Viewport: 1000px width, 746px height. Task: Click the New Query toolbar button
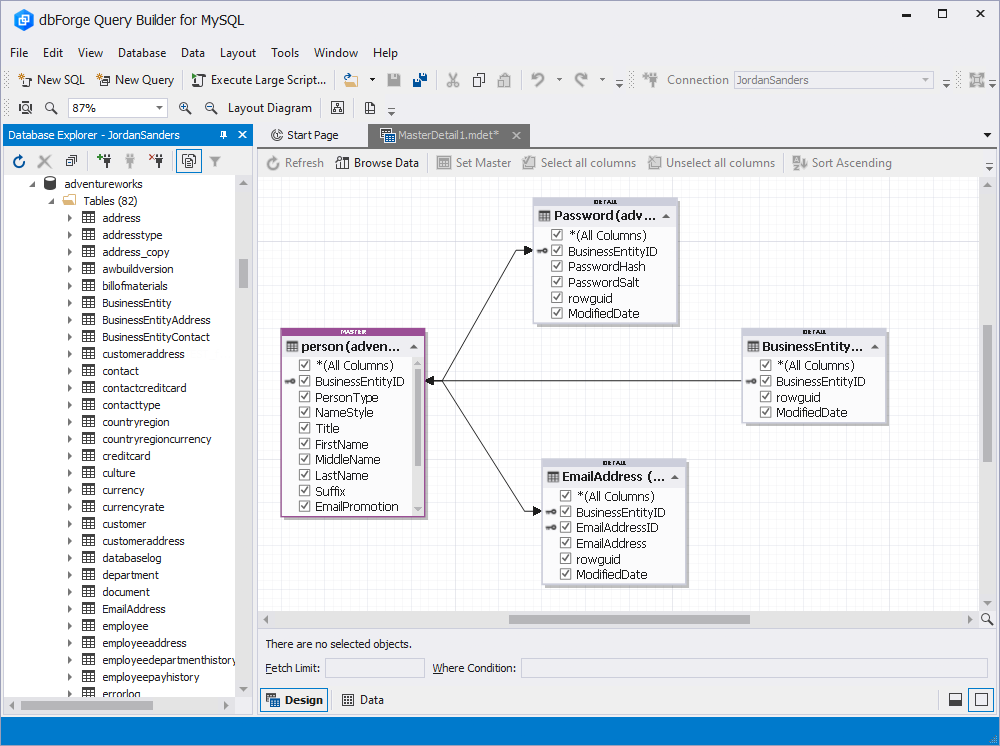point(135,80)
